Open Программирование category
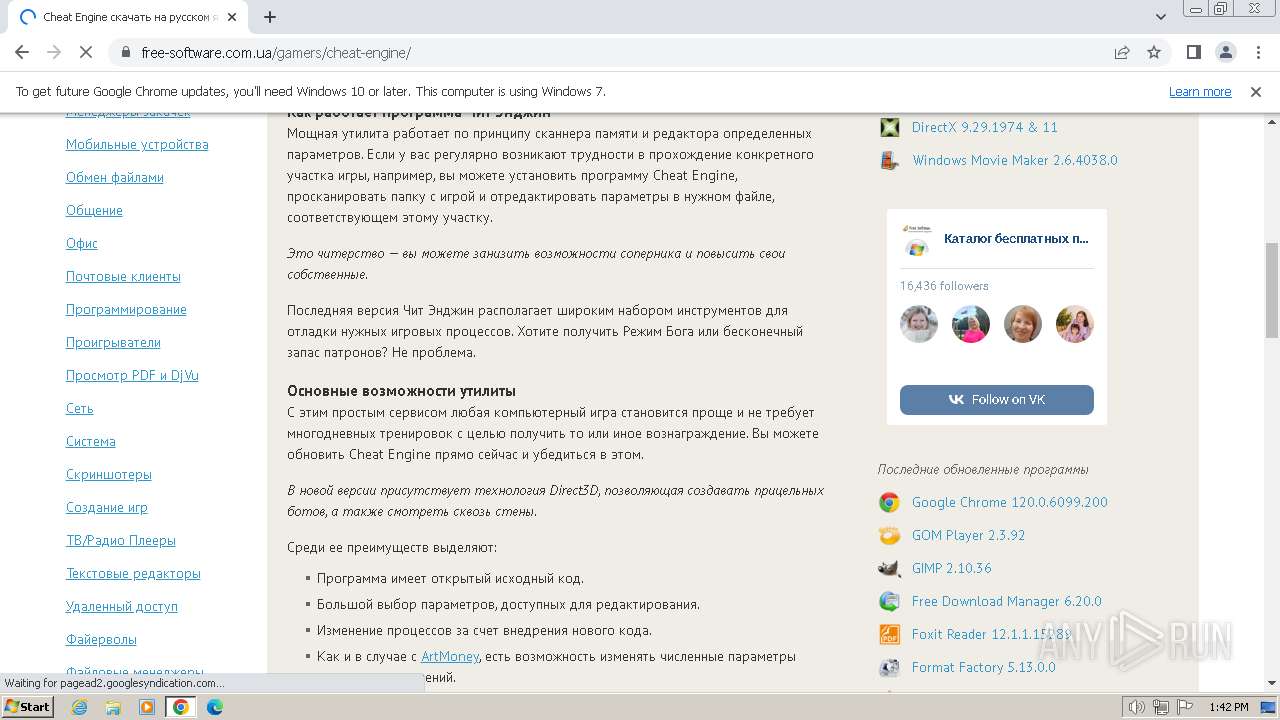 coord(126,309)
